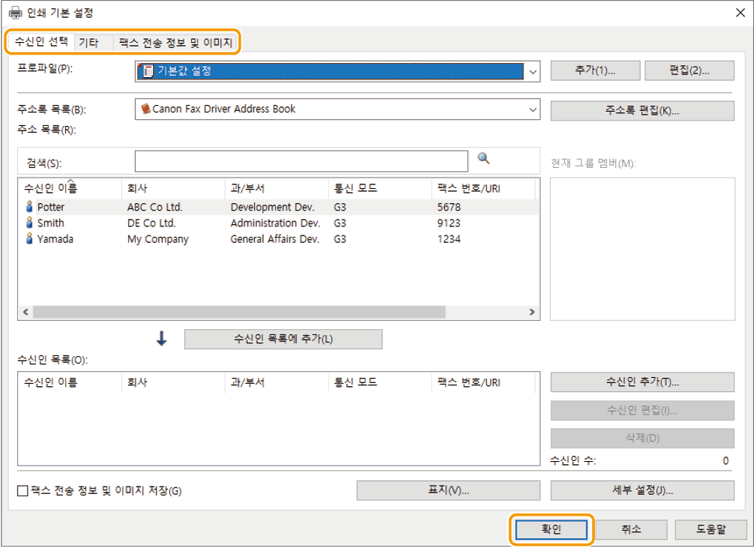Click the search magnifier icon
Viewport: 754px width, 549px height.
coord(483,159)
